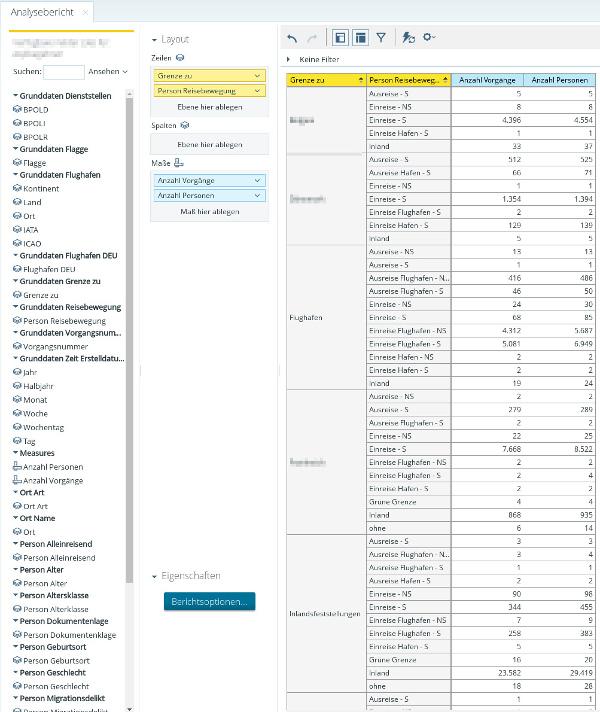Click the Land field icon
This screenshot has height=712, width=600.
tap(17, 202)
